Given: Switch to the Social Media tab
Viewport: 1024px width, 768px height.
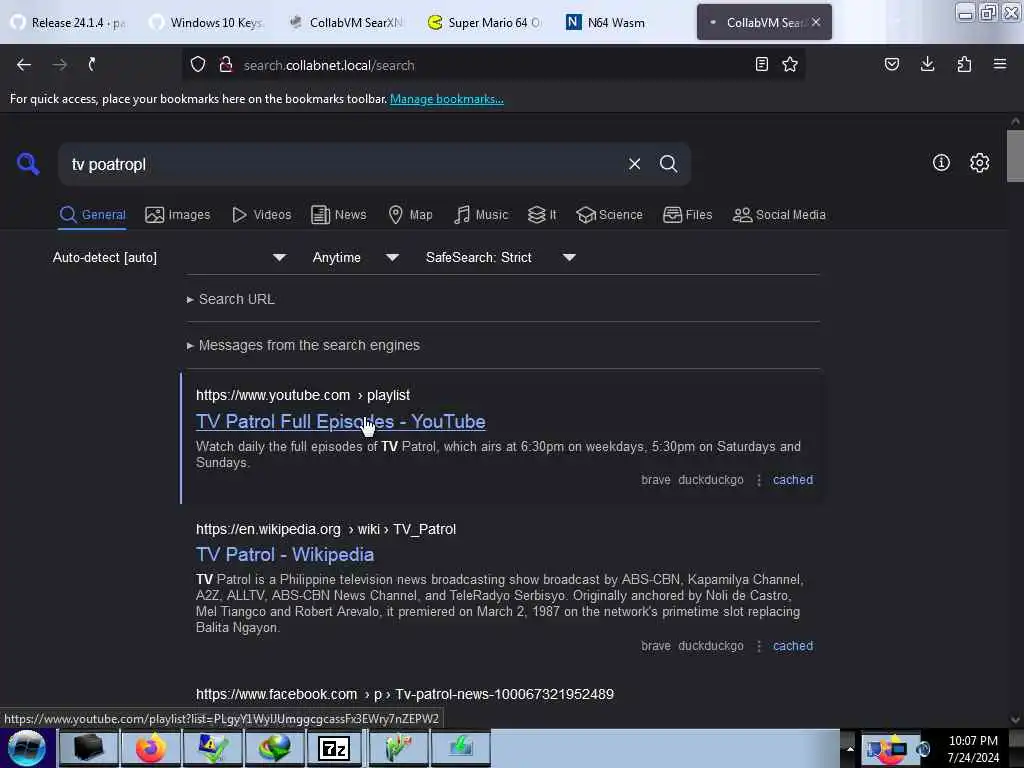Looking at the screenshot, I should click(x=779, y=215).
